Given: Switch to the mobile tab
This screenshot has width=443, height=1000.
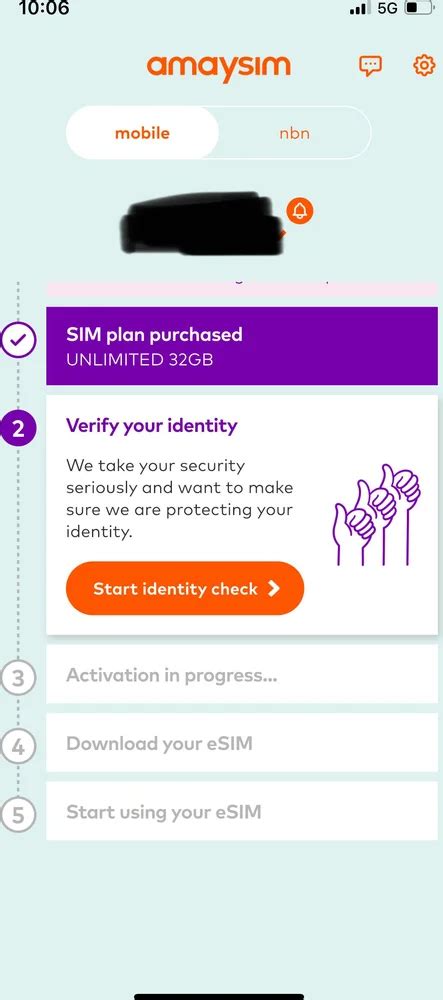Looking at the screenshot, I should point(142,133).
